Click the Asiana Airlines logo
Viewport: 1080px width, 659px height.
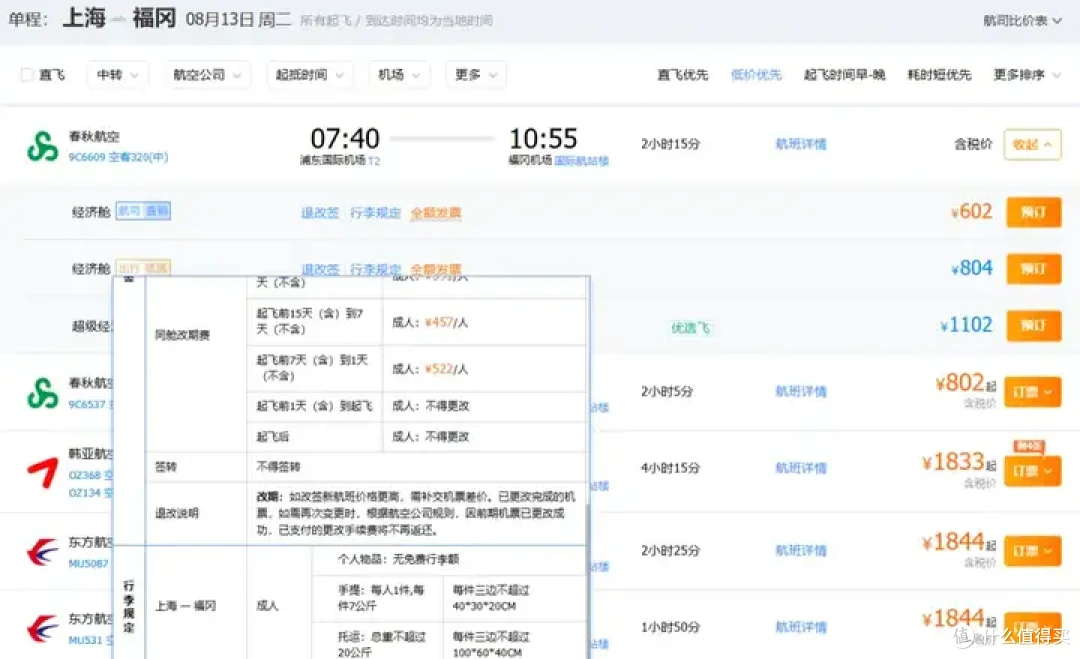43,472
